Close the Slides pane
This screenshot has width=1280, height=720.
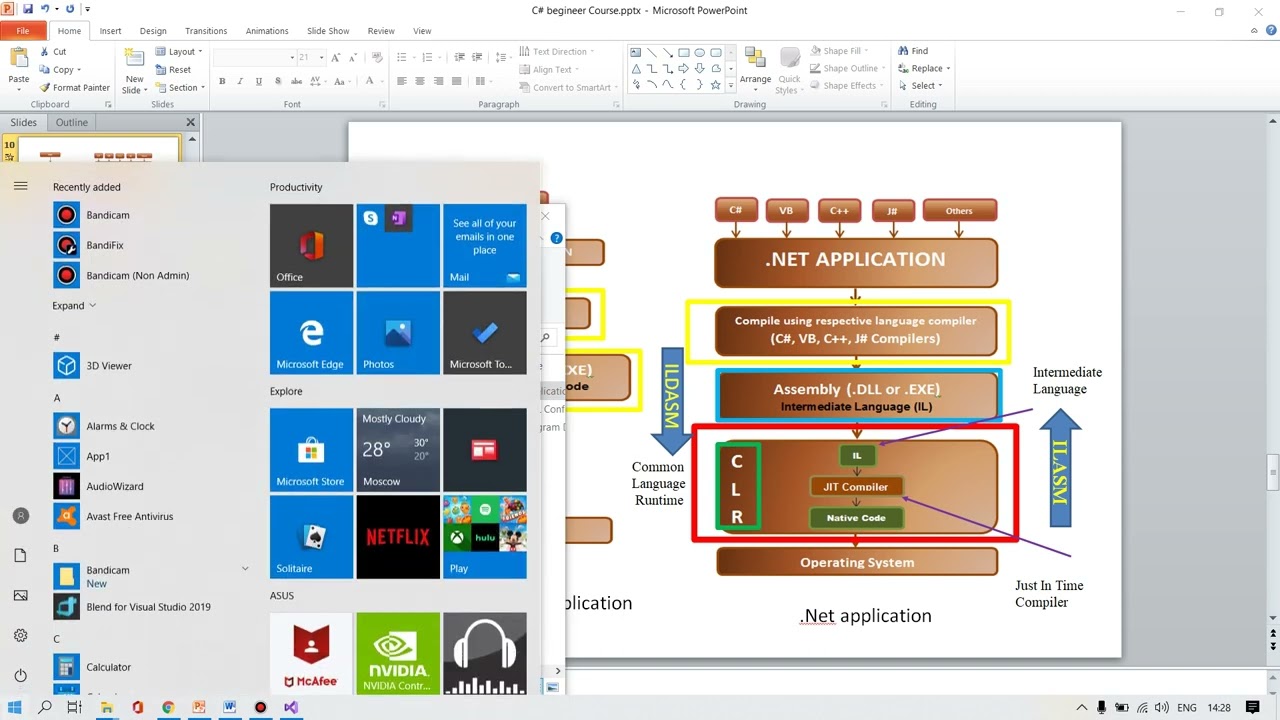tap(190, 122)
